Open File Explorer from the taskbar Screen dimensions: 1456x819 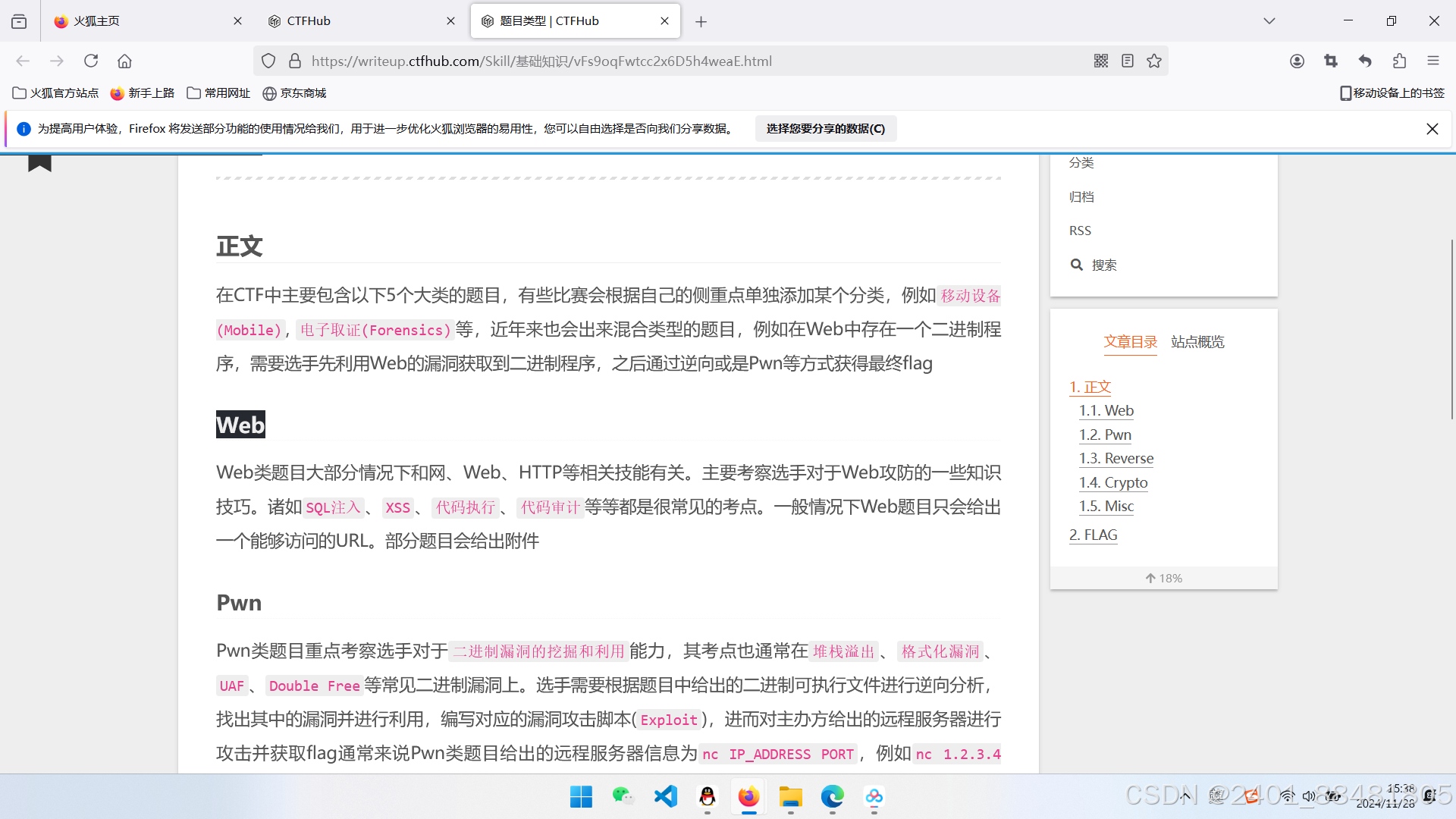[x=790, y=796]
